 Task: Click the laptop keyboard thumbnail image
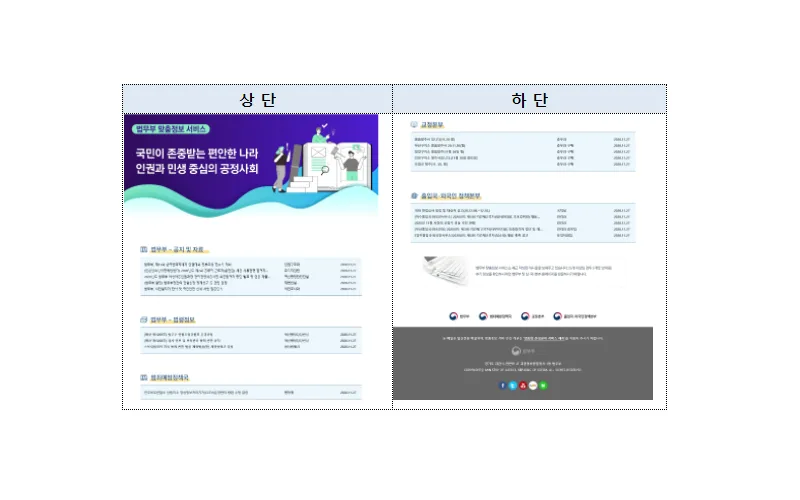tap(445, 270)
